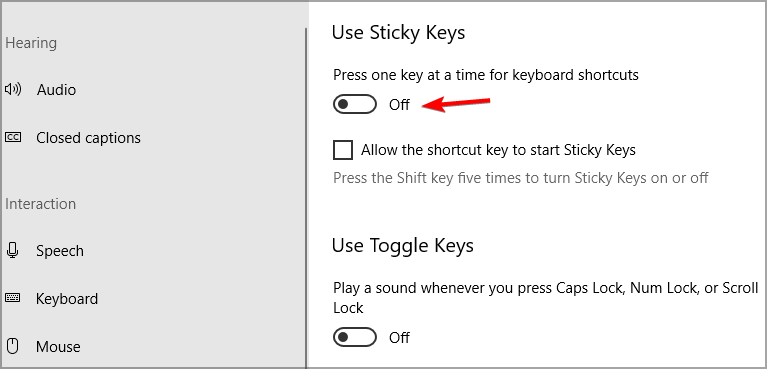
Task: Click Off label beside Sticky Keys switch
Action: pos(399,105)
